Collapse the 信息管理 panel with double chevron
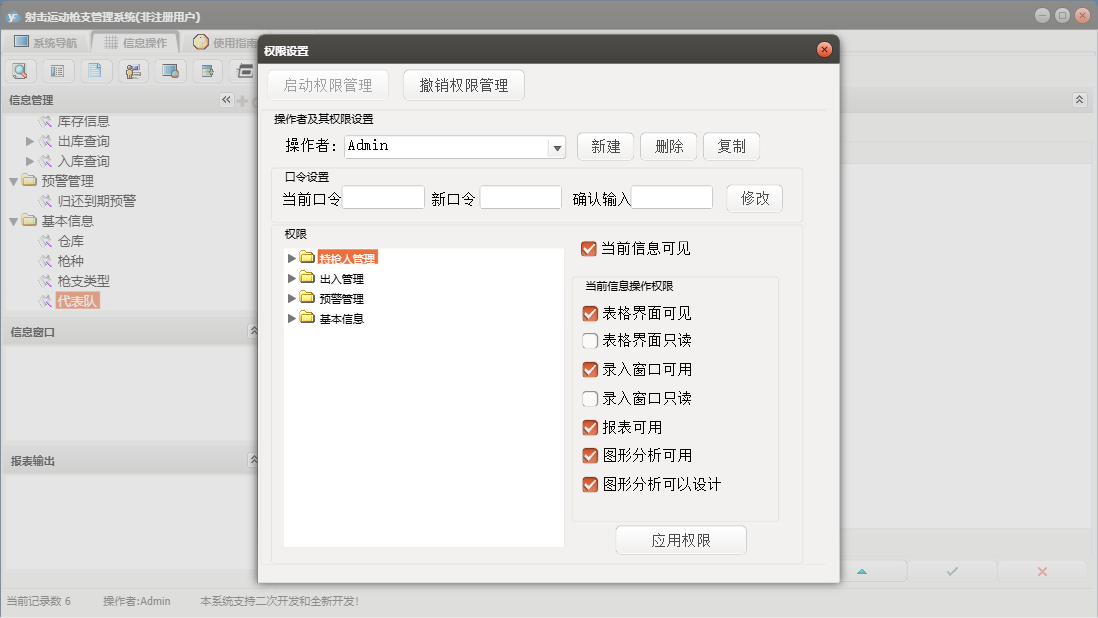This screenshot has width=1098, height=618. 226,100
